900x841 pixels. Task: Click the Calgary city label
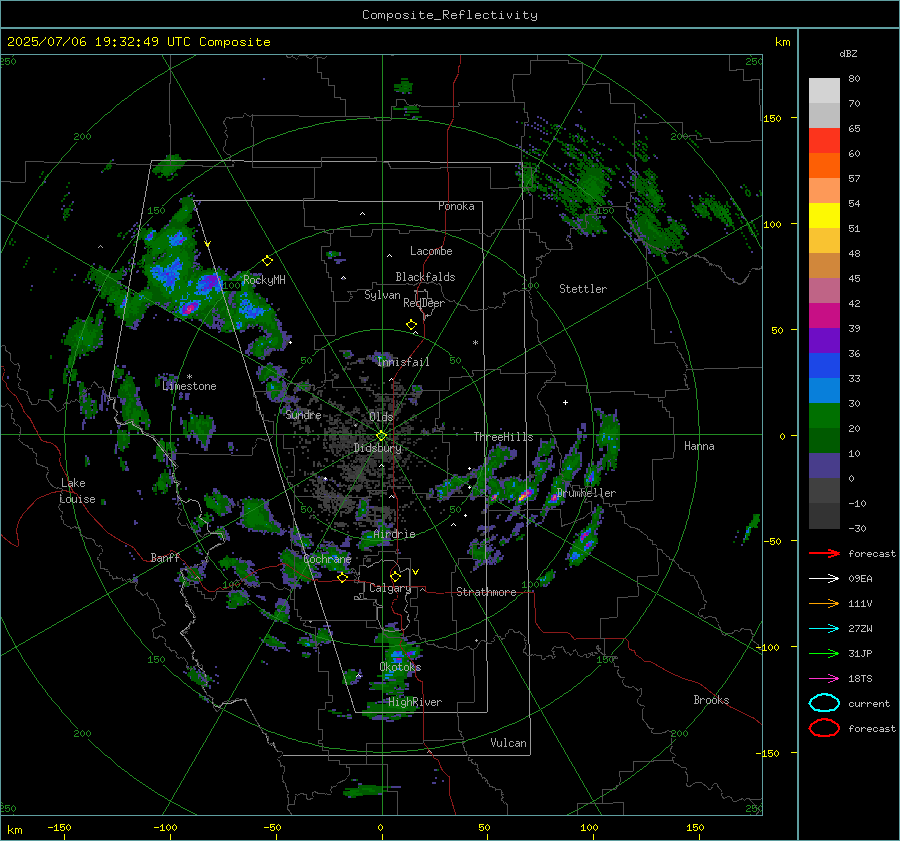390,588
